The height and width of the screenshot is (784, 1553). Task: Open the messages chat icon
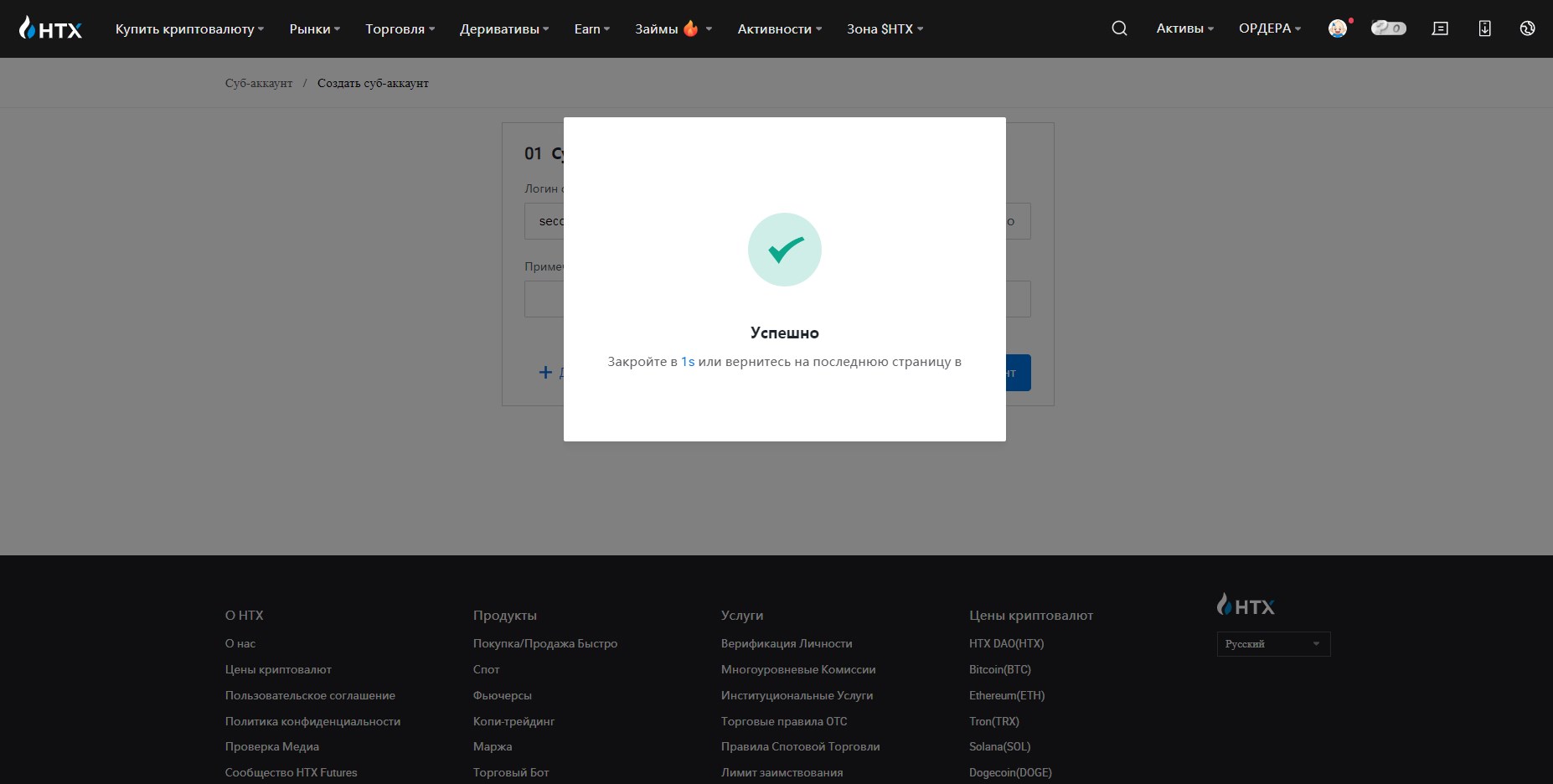1440,28
